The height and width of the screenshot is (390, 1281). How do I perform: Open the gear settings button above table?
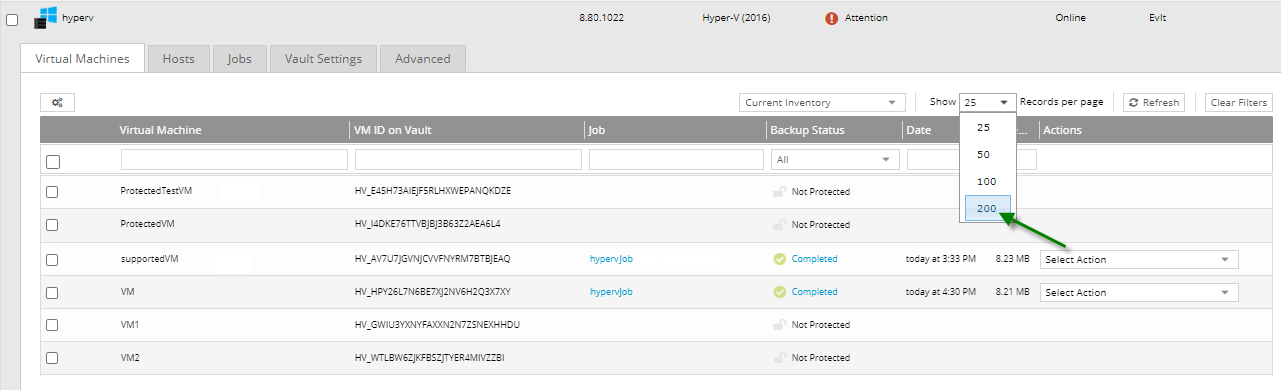pos(57,102)
